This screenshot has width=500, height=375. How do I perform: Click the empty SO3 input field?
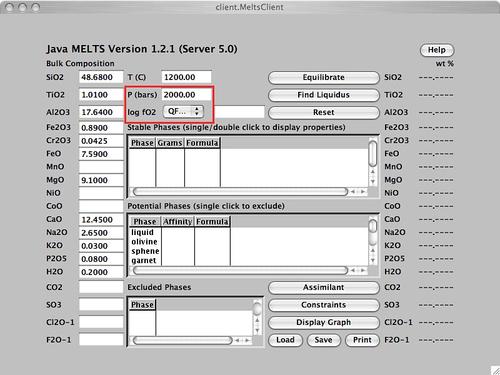101,305
